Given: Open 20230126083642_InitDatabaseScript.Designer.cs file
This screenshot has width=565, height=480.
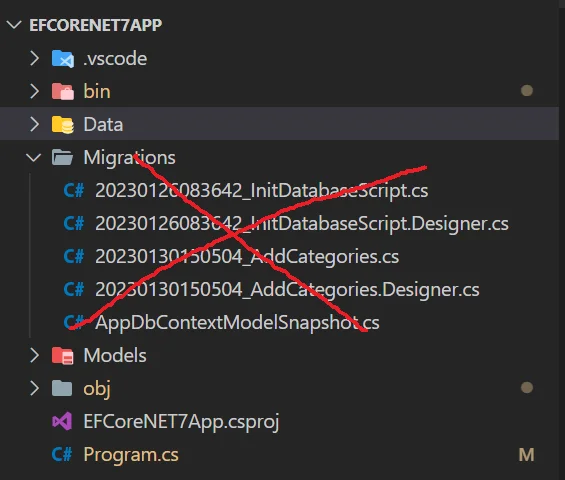Looking at the screenshot, I should coord(302,224).
